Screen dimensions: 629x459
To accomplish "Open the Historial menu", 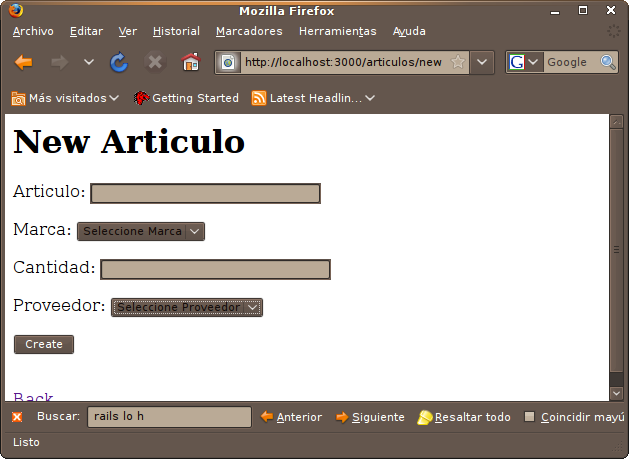I will 176,31.
